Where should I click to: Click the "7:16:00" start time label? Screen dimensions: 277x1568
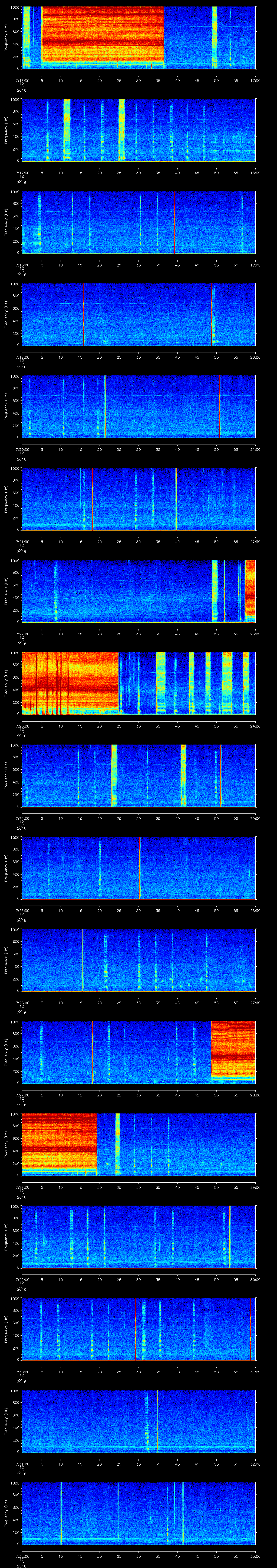(x=22, y=80)
